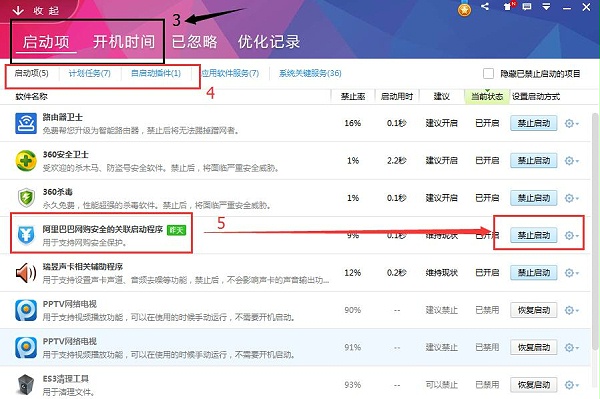
Task: Click the 昨天 green tag
Action: coord(176,230)
